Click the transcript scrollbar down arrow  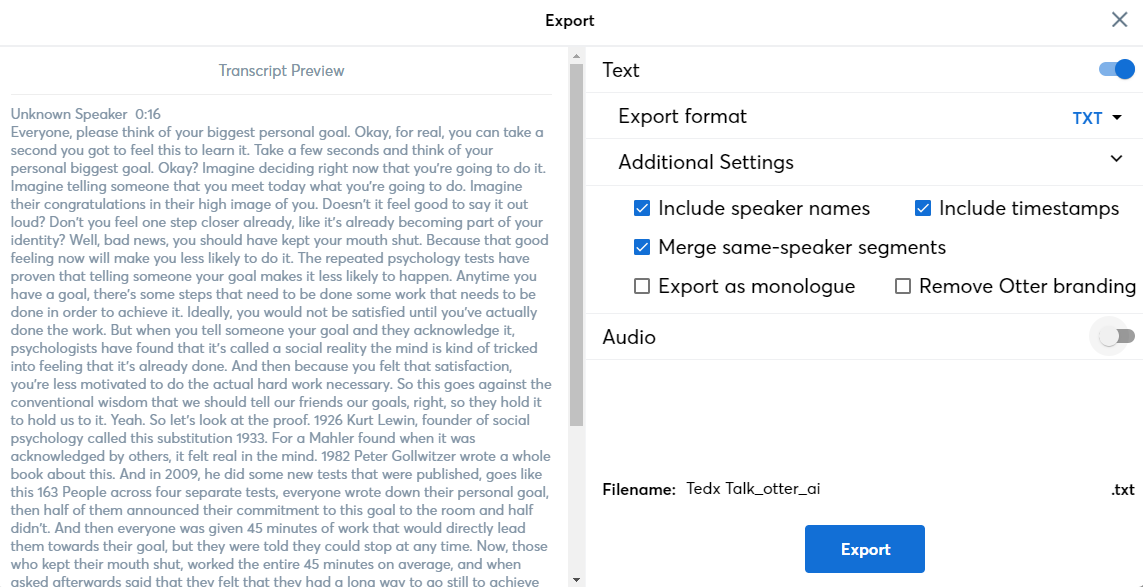click(x=576, y=579)
